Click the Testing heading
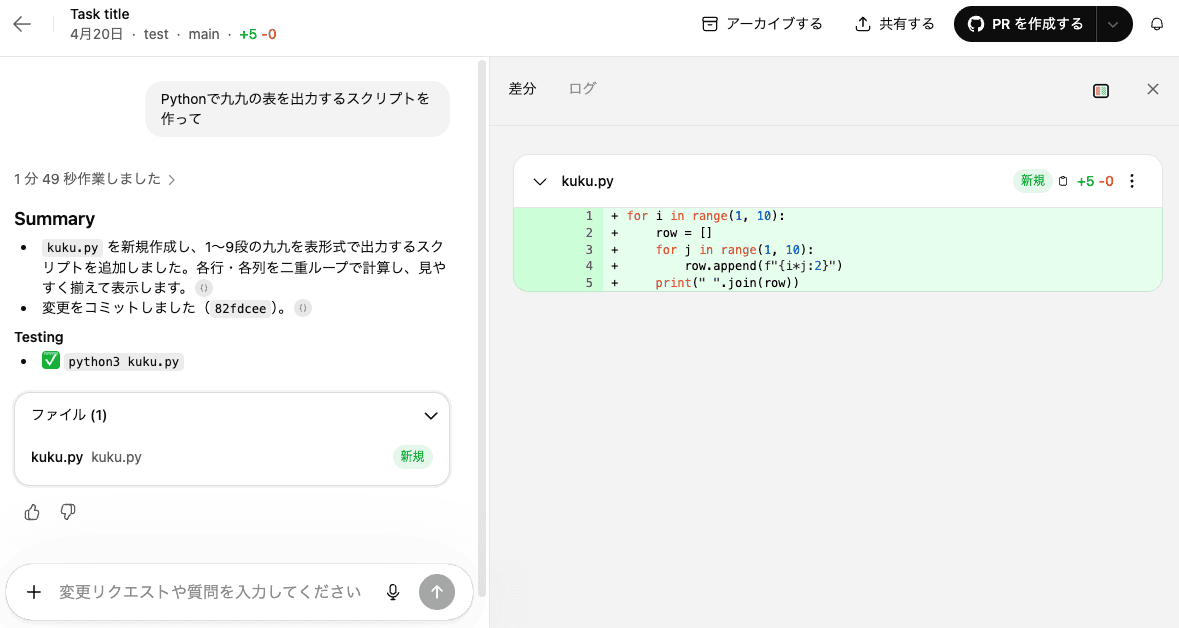 (38, 337)
